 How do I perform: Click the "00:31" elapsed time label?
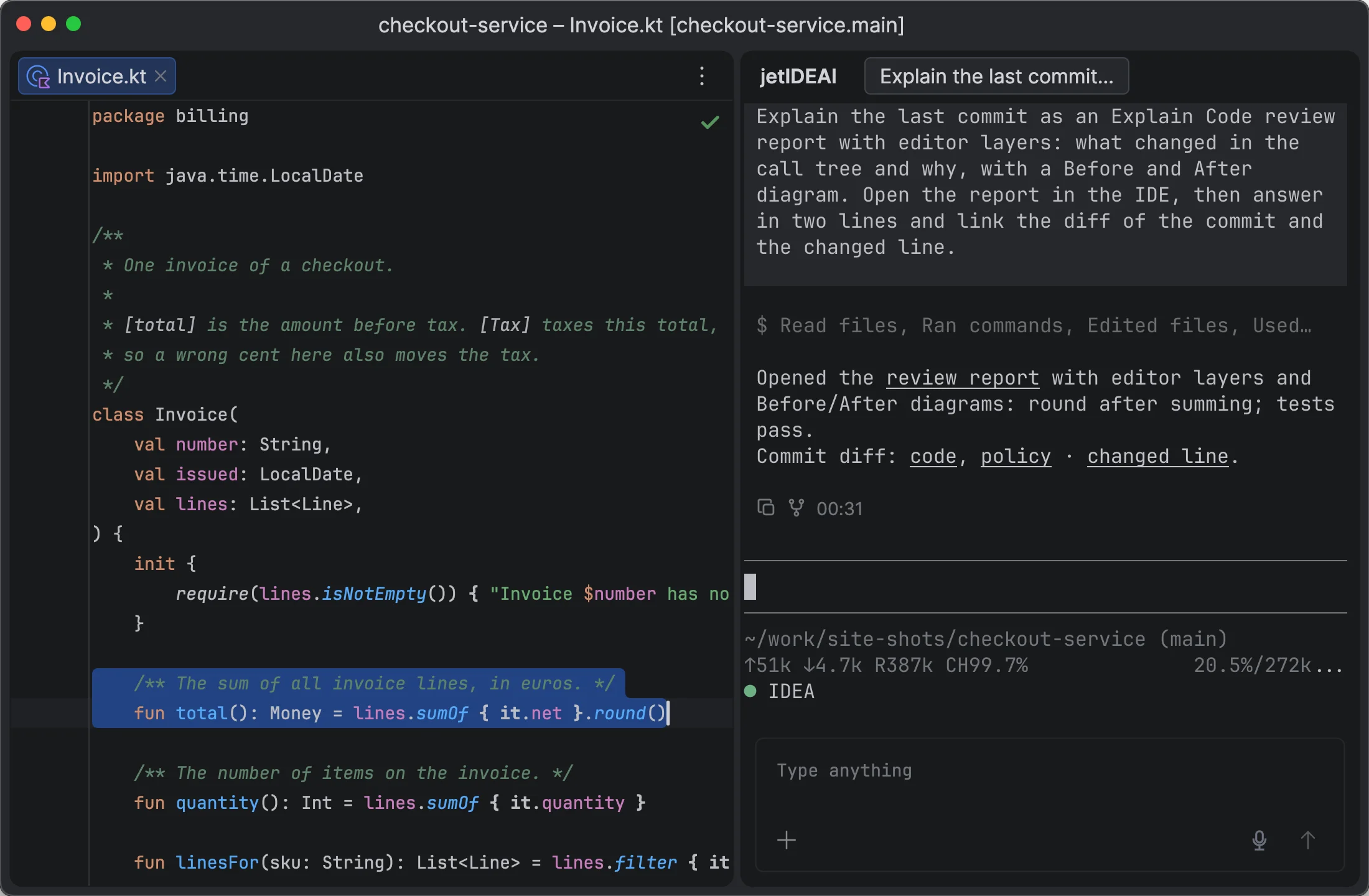(x=839, y=508)
